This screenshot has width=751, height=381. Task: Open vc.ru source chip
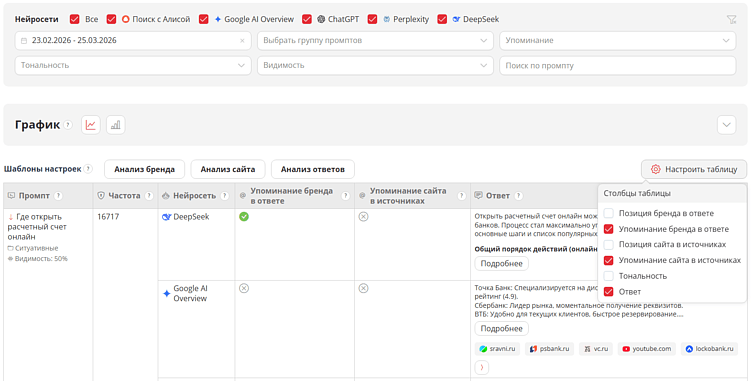596,349
